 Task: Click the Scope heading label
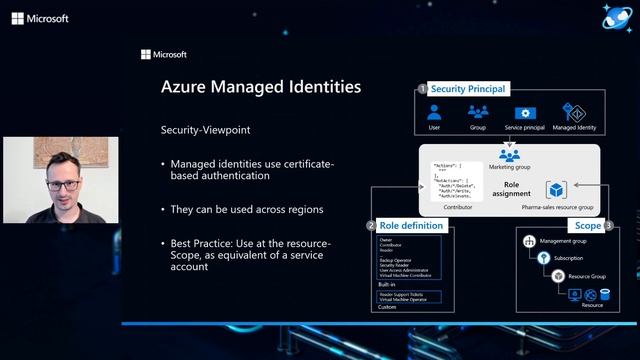[x=588, y=225]
